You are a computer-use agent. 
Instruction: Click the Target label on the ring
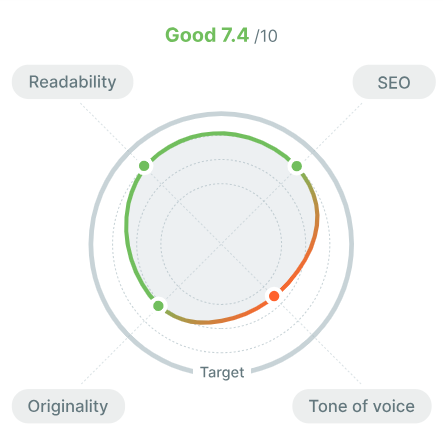click(222, 372)
